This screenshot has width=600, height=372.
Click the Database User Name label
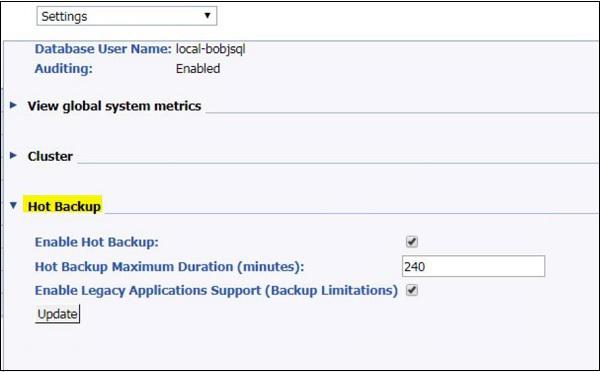103,49
